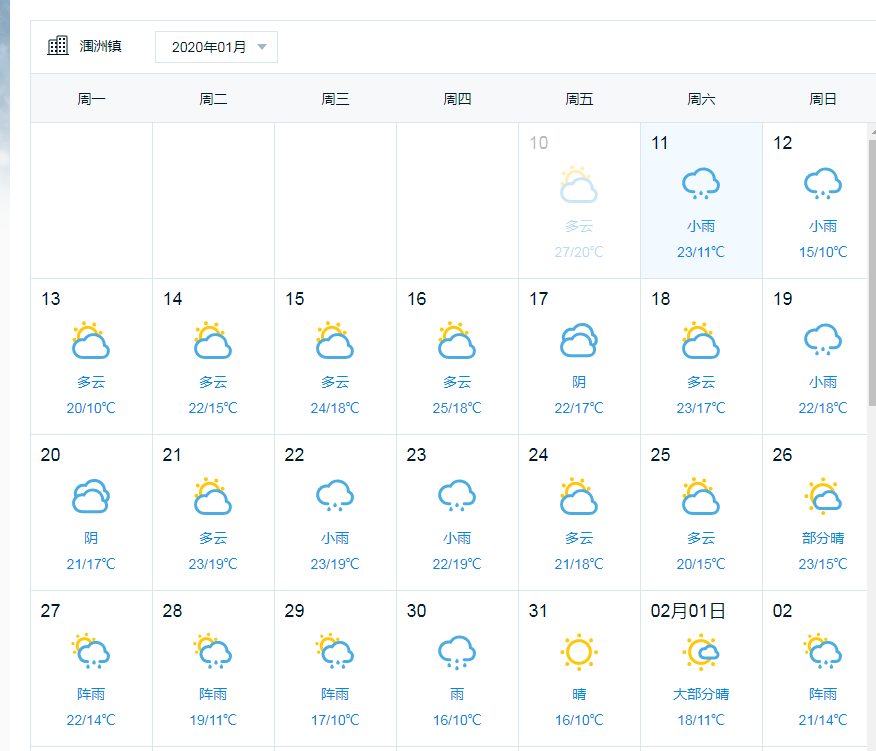The height and width of the screenshot is (751, 876).
Task: Select the 周日 column header
Action: [823, 99]
